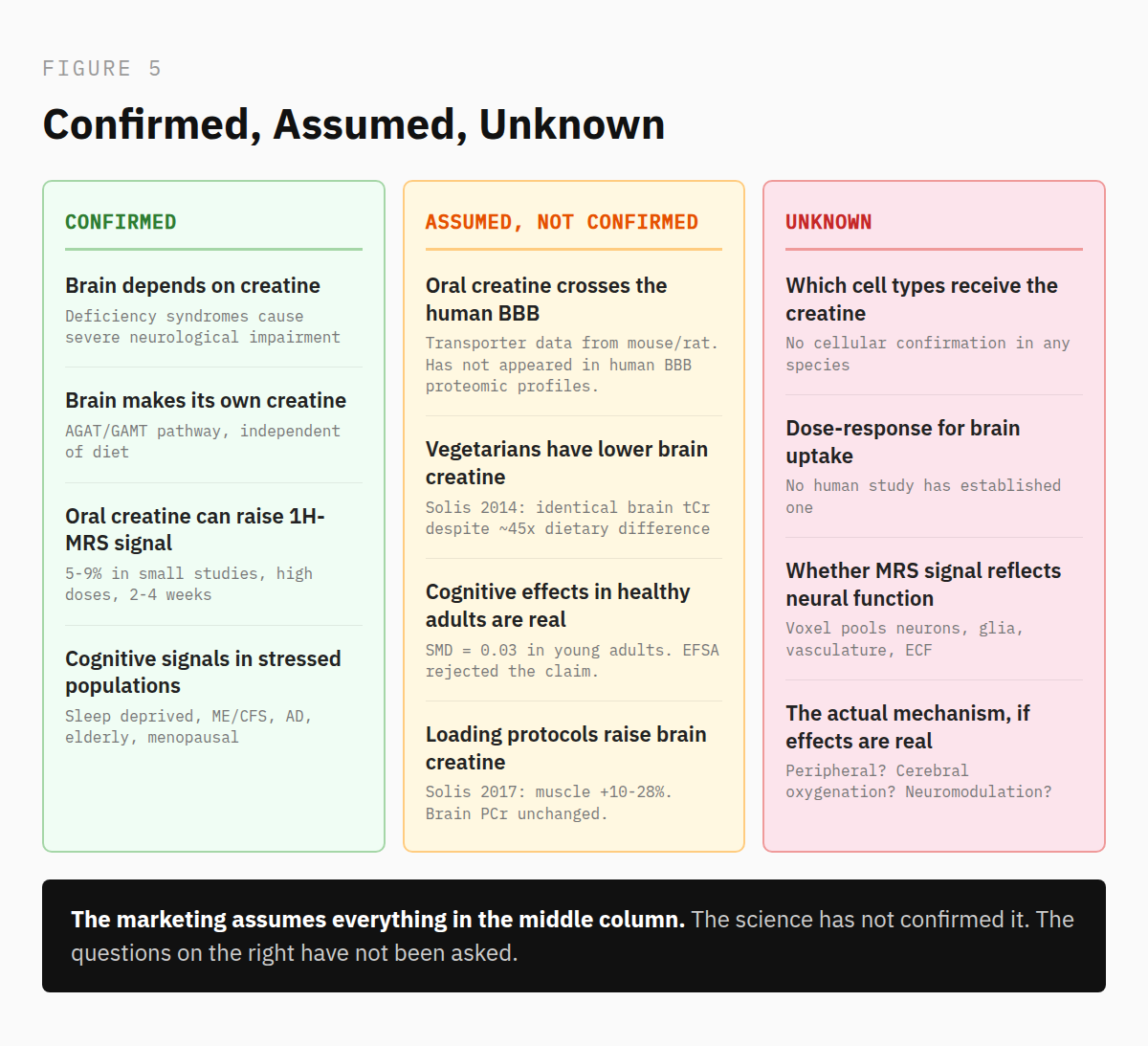Click 'Oral creatine crosses the human BBB' heading
Screen dimensions: 1148x1046
[x=546, y=299]
